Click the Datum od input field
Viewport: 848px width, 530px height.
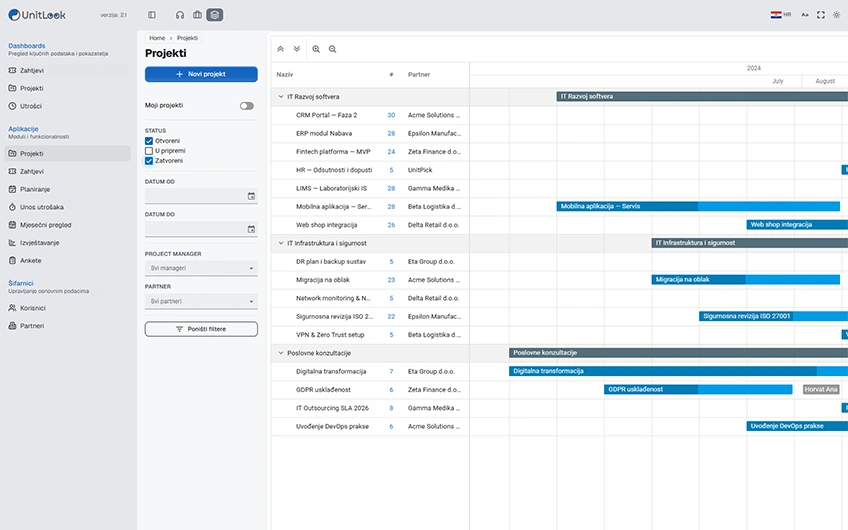pyautogui.click(x=201, y=196)
